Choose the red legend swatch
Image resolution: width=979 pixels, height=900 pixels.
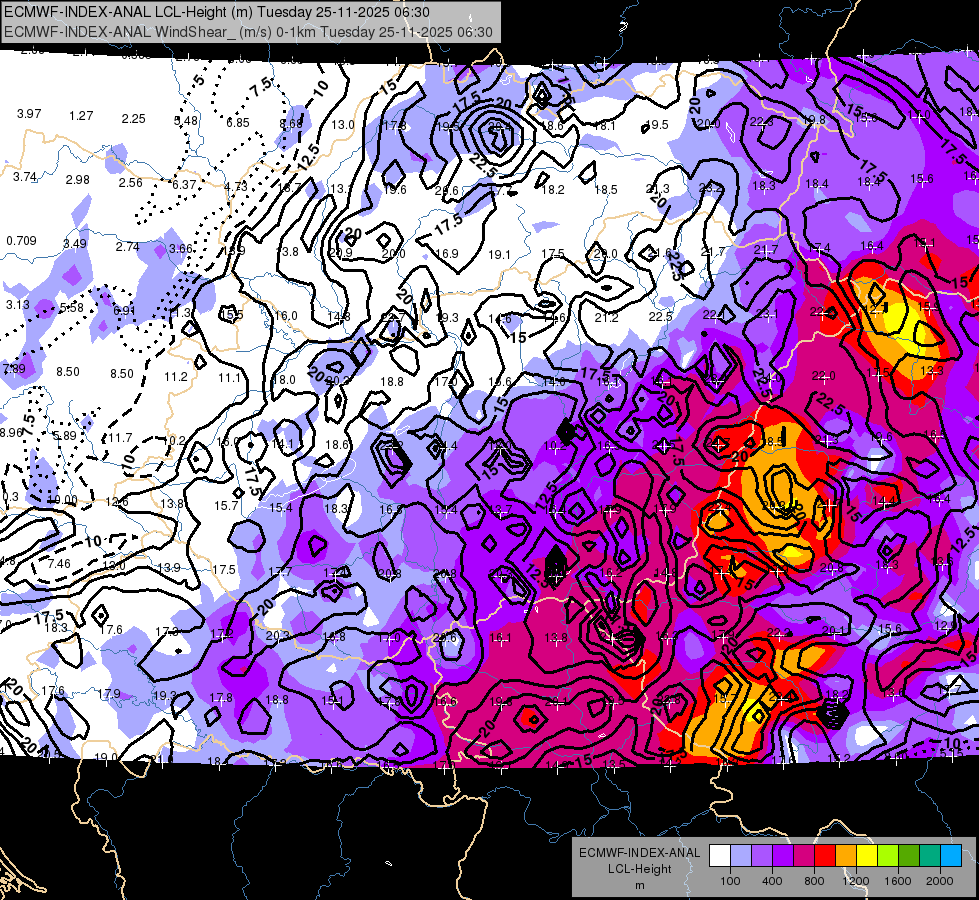click(x=825, y=856)
